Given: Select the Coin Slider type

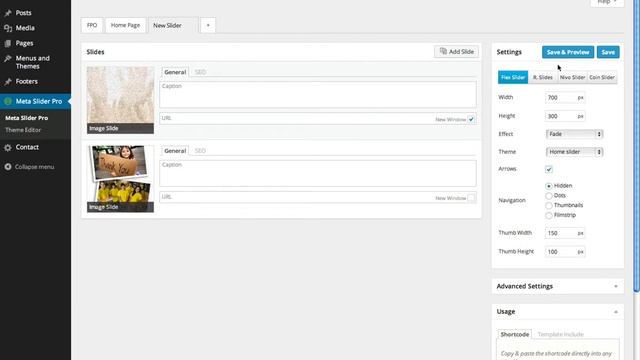Looking at the screenshot, I should click(x=602, y=77).
